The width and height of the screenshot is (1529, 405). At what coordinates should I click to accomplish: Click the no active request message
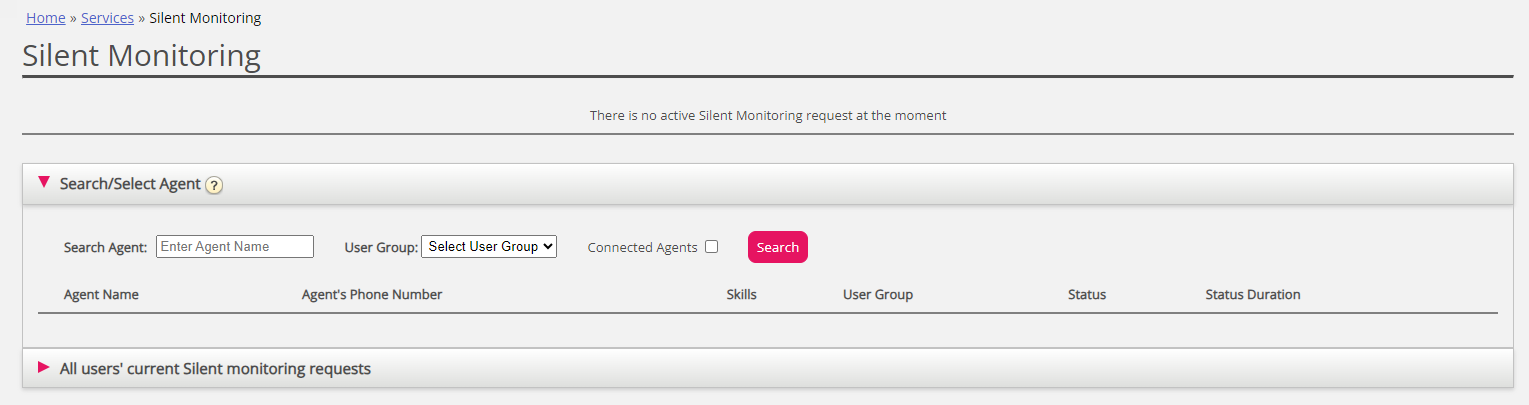(768, 116)
